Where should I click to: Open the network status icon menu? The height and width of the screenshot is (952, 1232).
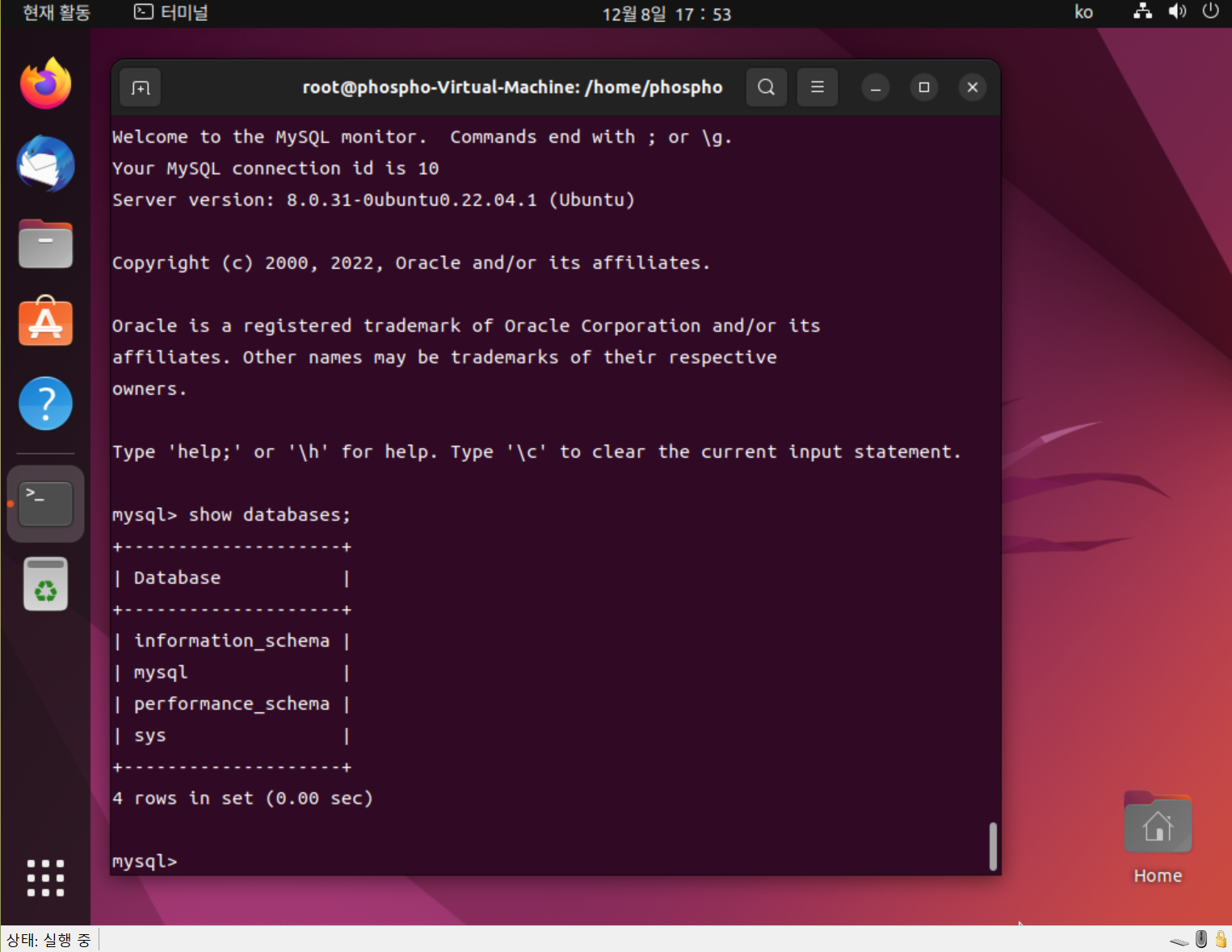click(1142, 11)
